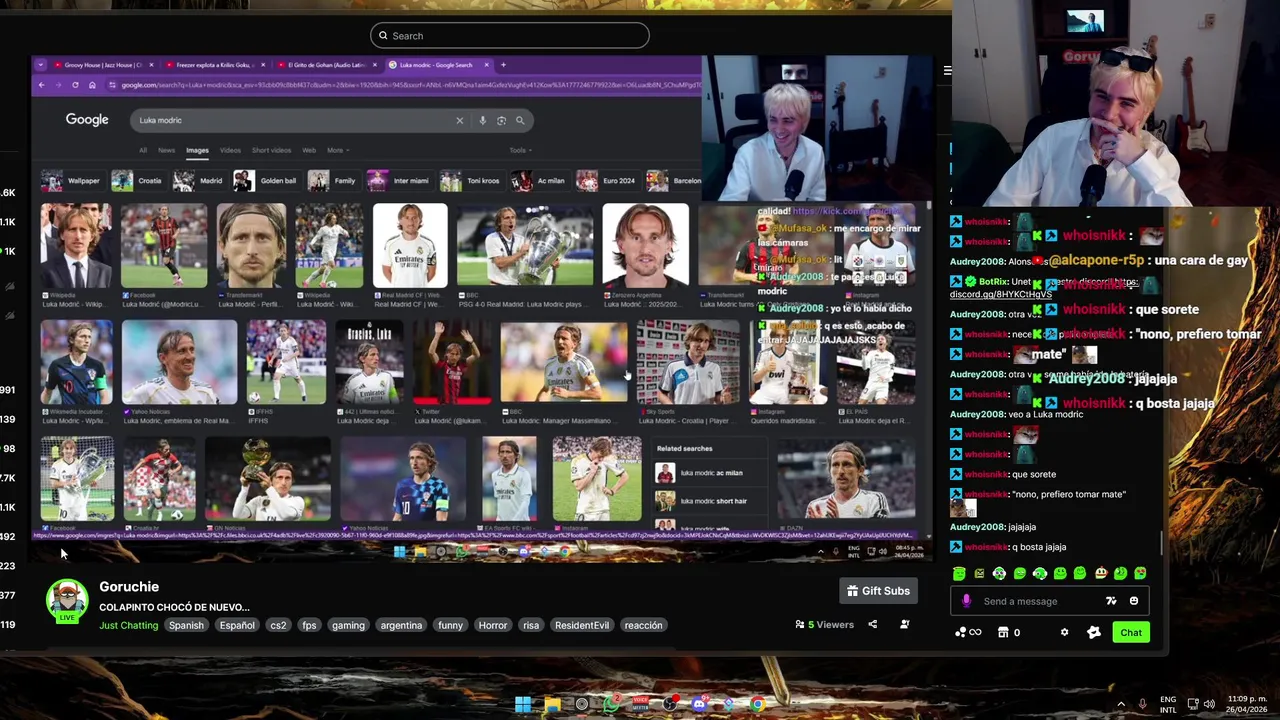Screen dimensions: 1280x720
Task: Click Google search by image lens icon
Action: click(x=501, y=120)
